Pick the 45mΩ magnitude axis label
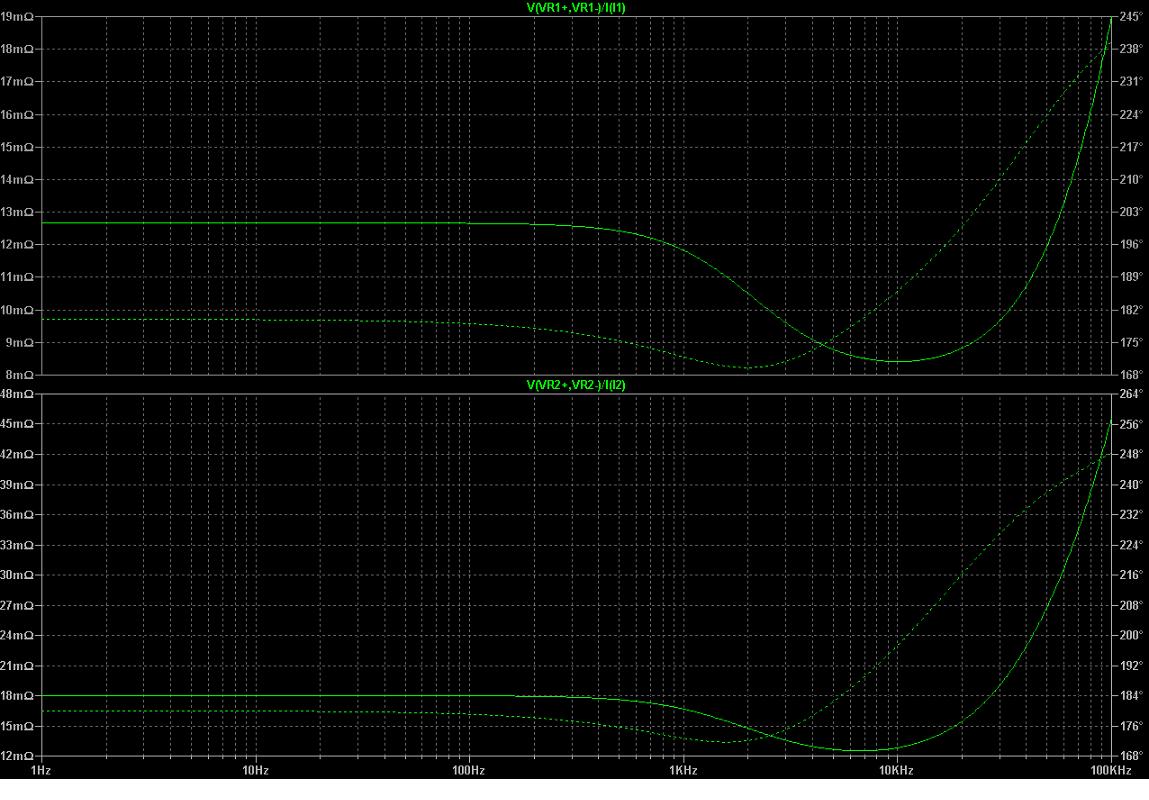Image resolution: width=1149 pixels, height=800 pixels. pos(17,424)
